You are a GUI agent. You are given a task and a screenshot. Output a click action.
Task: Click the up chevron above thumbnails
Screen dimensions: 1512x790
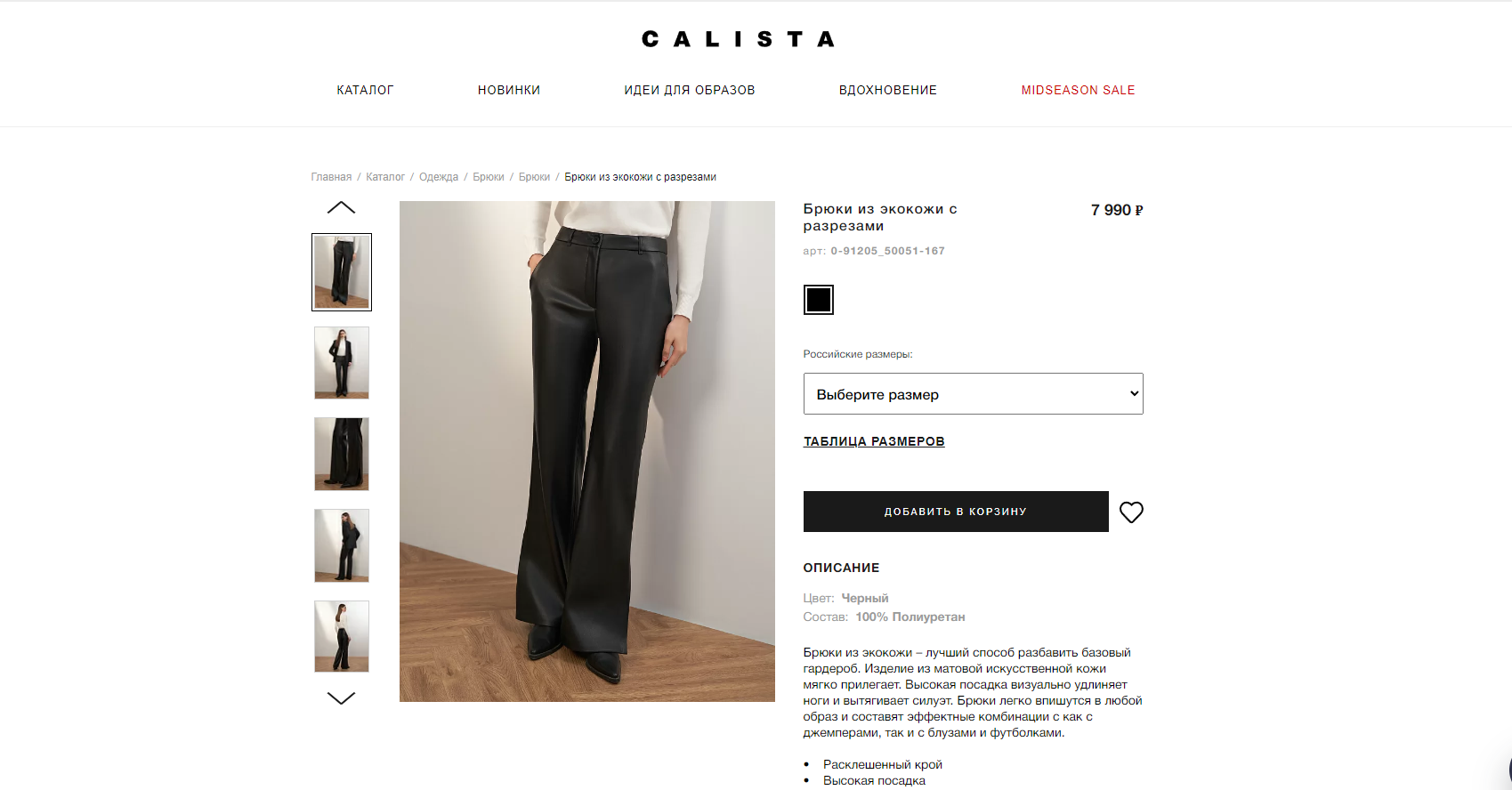pyautogui.click(x=341, y=207)
